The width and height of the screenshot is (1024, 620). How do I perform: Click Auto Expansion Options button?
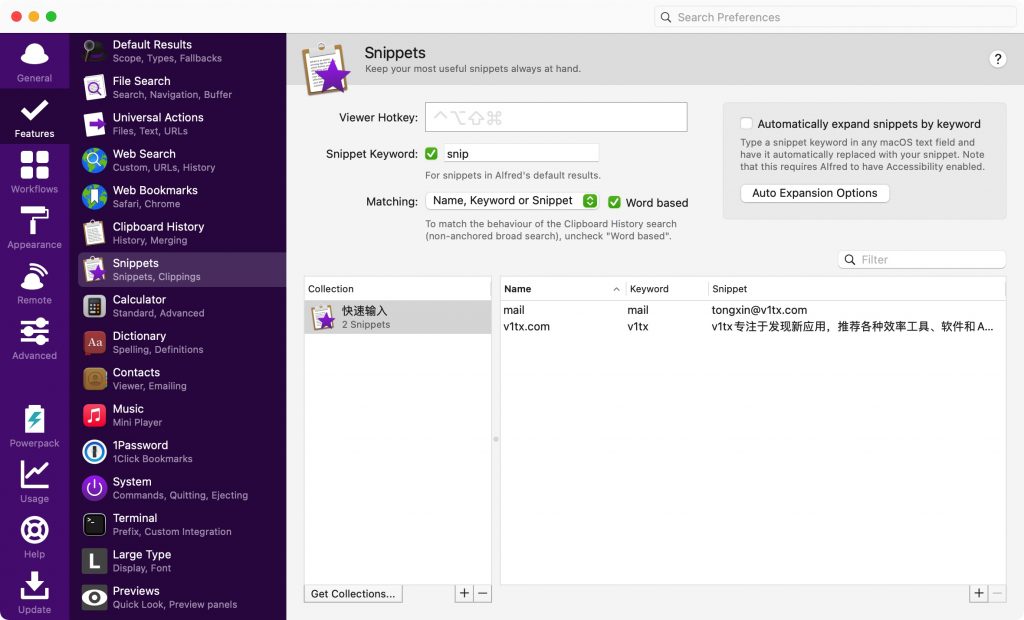(814, 193)
